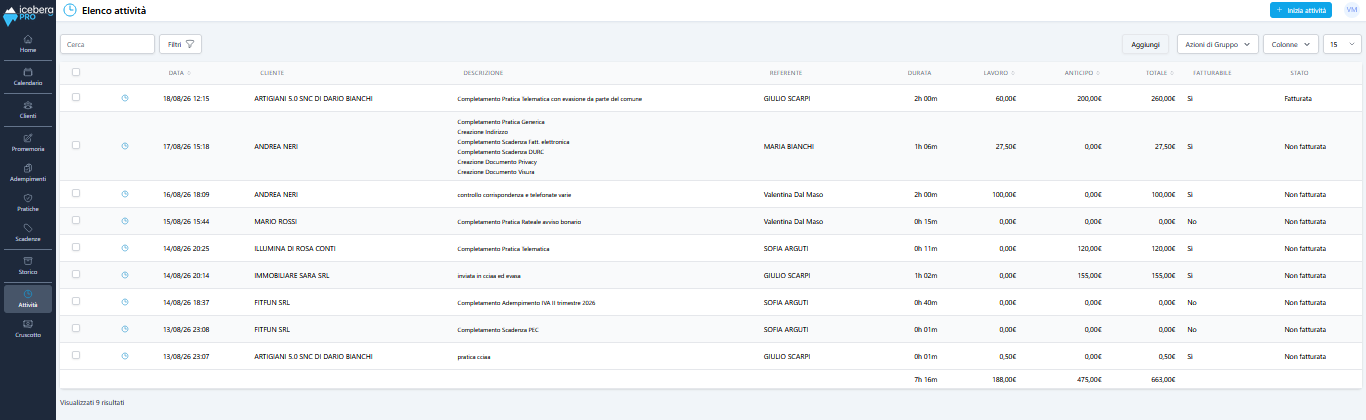Click clock icon for ILLUMINA DI ROSA CONTI row
Image resolution: width=1366 pixels, height=420 pixels.
(x=125, y=248)
